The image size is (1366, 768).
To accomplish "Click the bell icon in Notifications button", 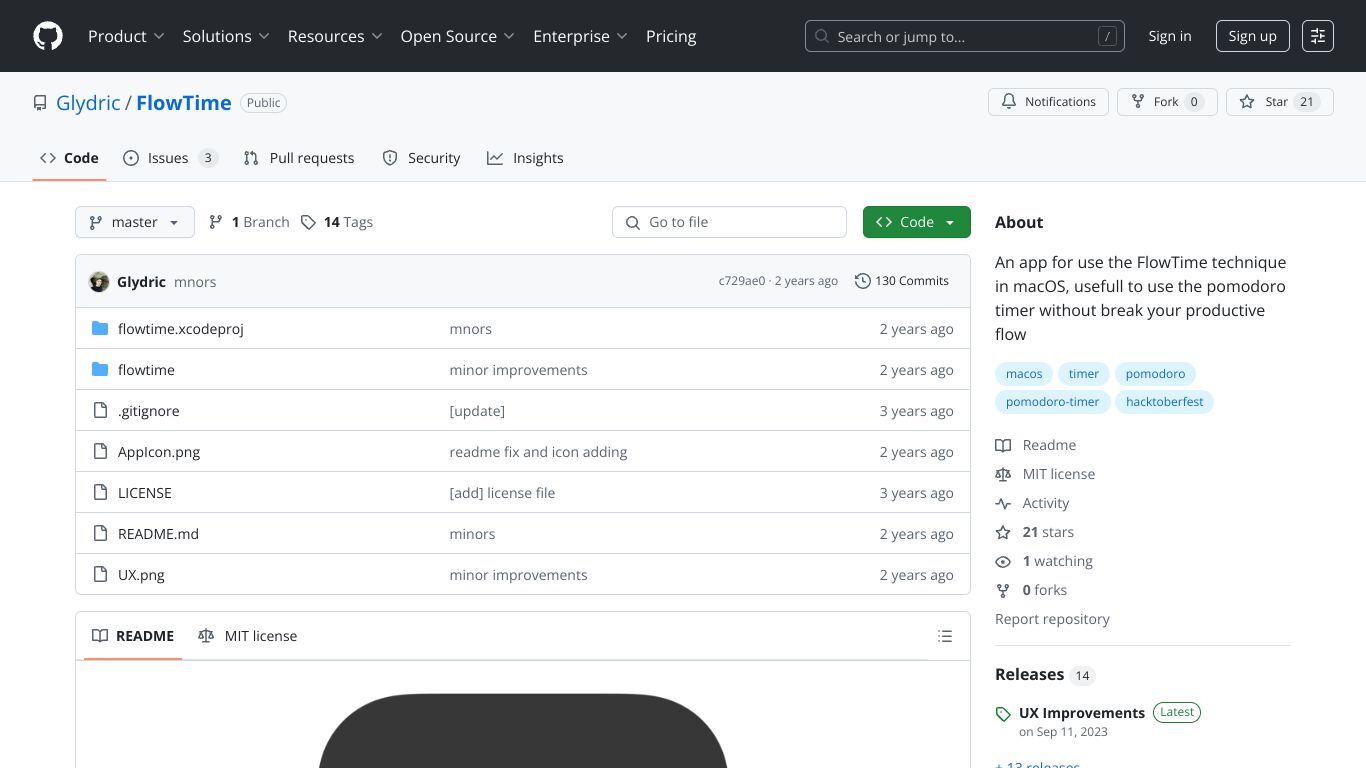I will 1009,102.
